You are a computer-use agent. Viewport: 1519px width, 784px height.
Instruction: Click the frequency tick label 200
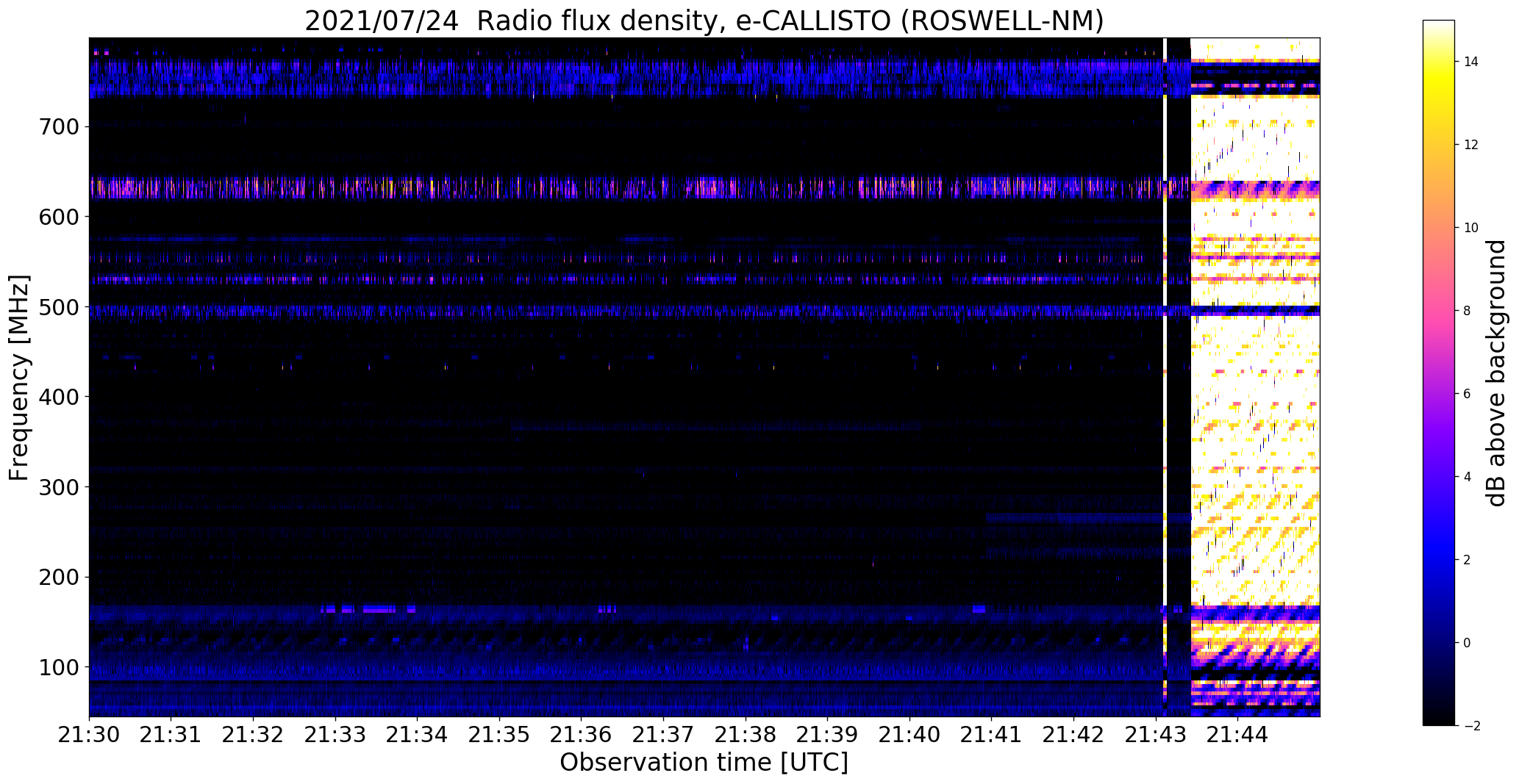point(57,578)
